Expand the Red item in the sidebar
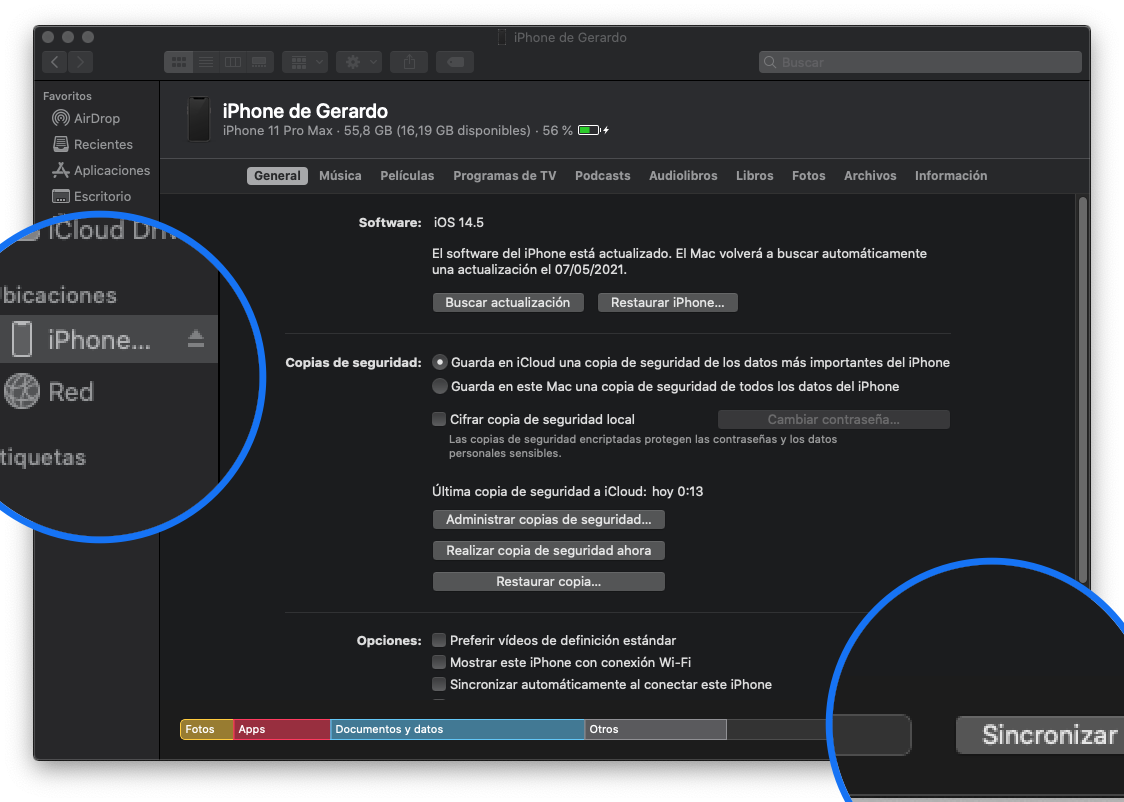 pos(70,392)
